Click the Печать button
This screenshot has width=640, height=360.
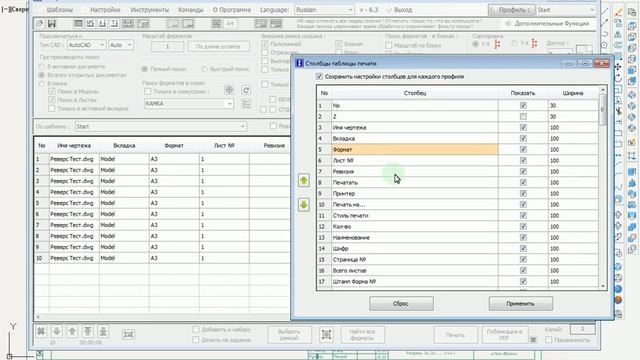pos(455,335)
